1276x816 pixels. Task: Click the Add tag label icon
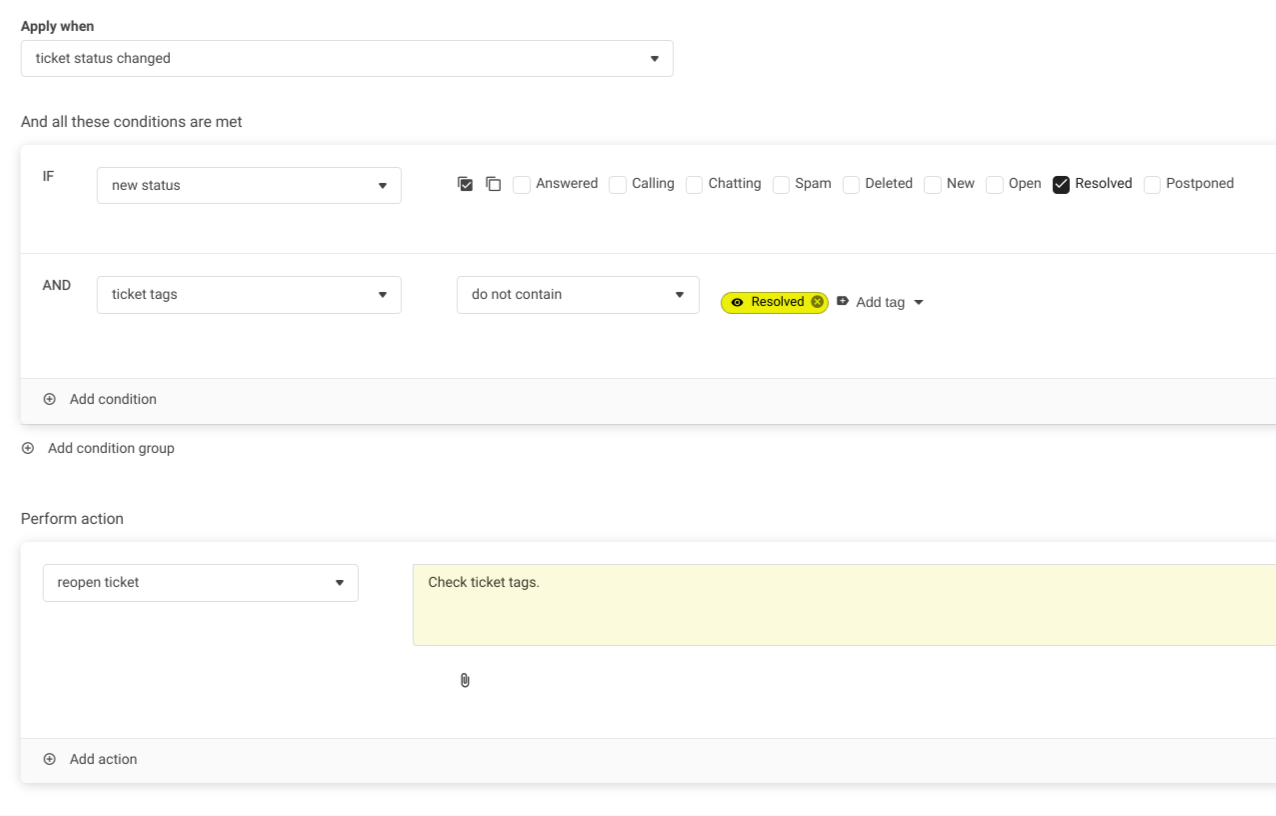pos(843,301)
